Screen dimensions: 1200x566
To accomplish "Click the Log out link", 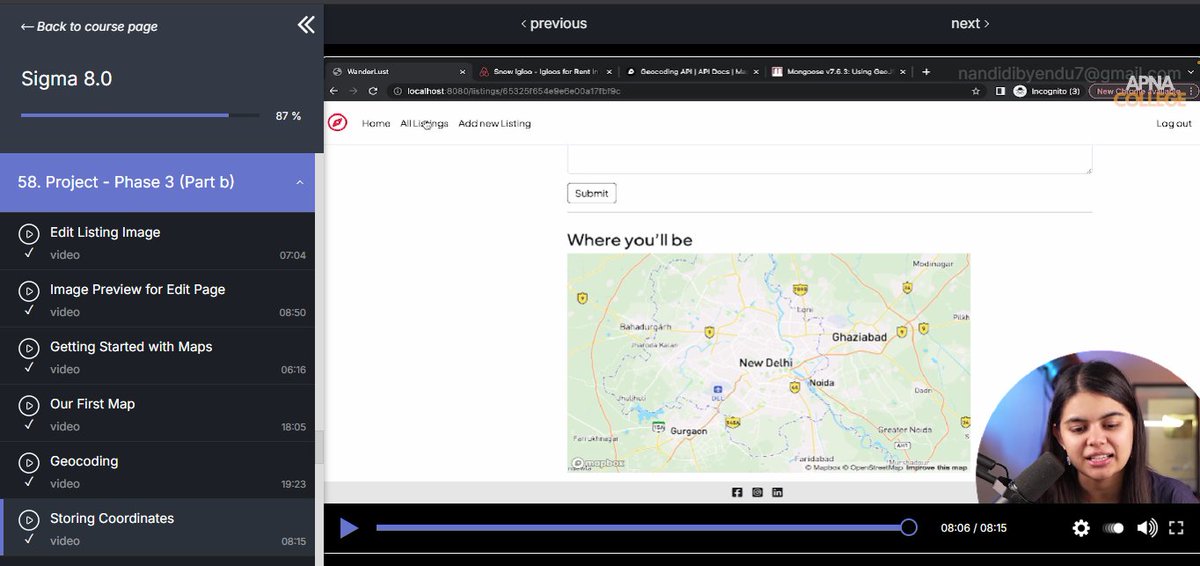I will pos(1174,124).
